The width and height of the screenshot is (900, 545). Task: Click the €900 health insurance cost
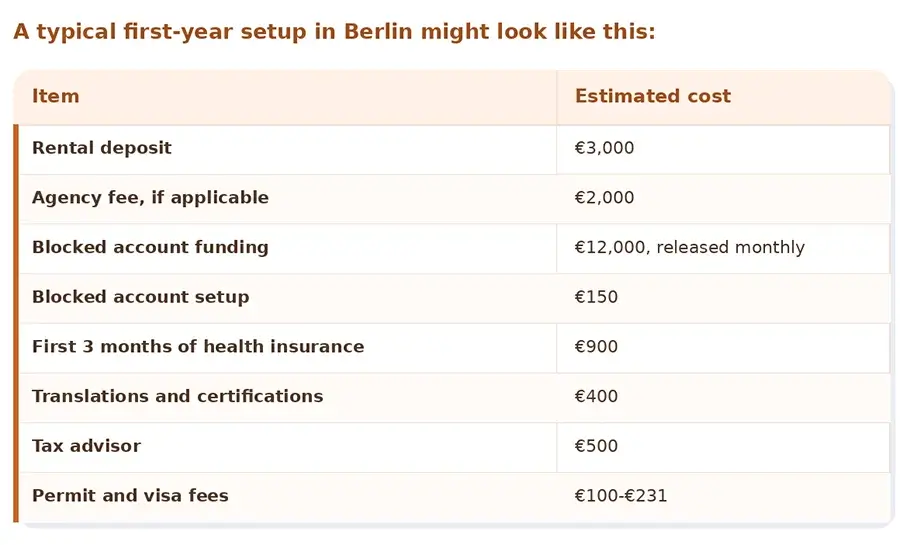pos(596,347)
